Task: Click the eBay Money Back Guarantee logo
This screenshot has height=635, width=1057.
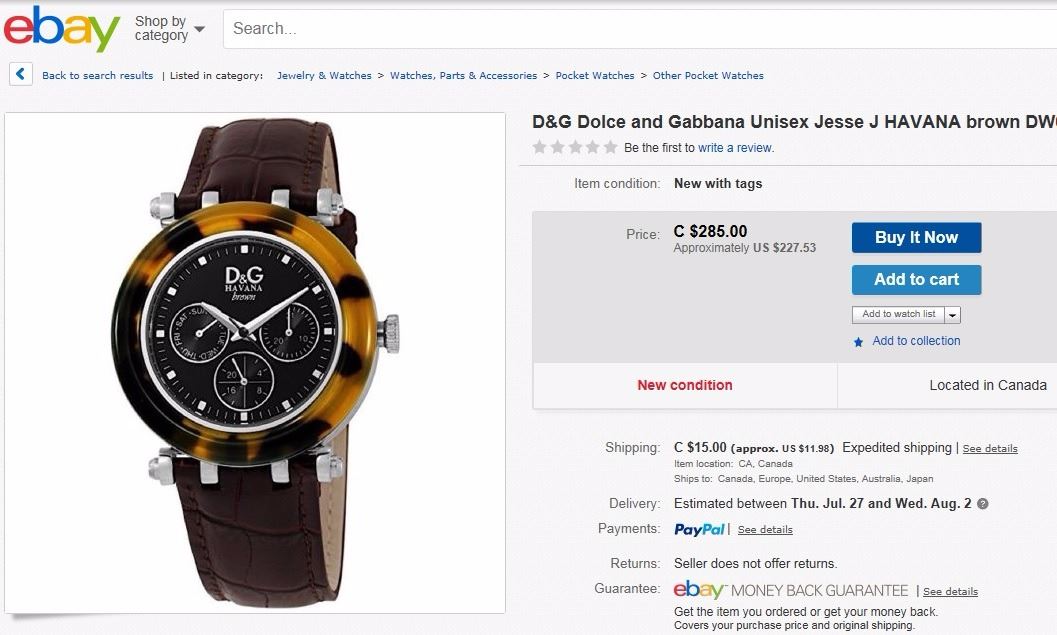Action: (x=791, y=590)
